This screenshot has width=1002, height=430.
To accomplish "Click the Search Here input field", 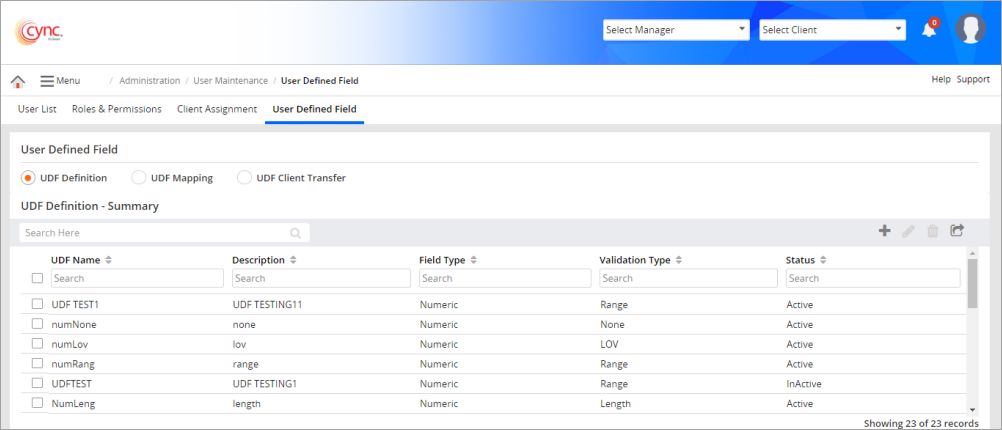I will (x=155, y=233).
